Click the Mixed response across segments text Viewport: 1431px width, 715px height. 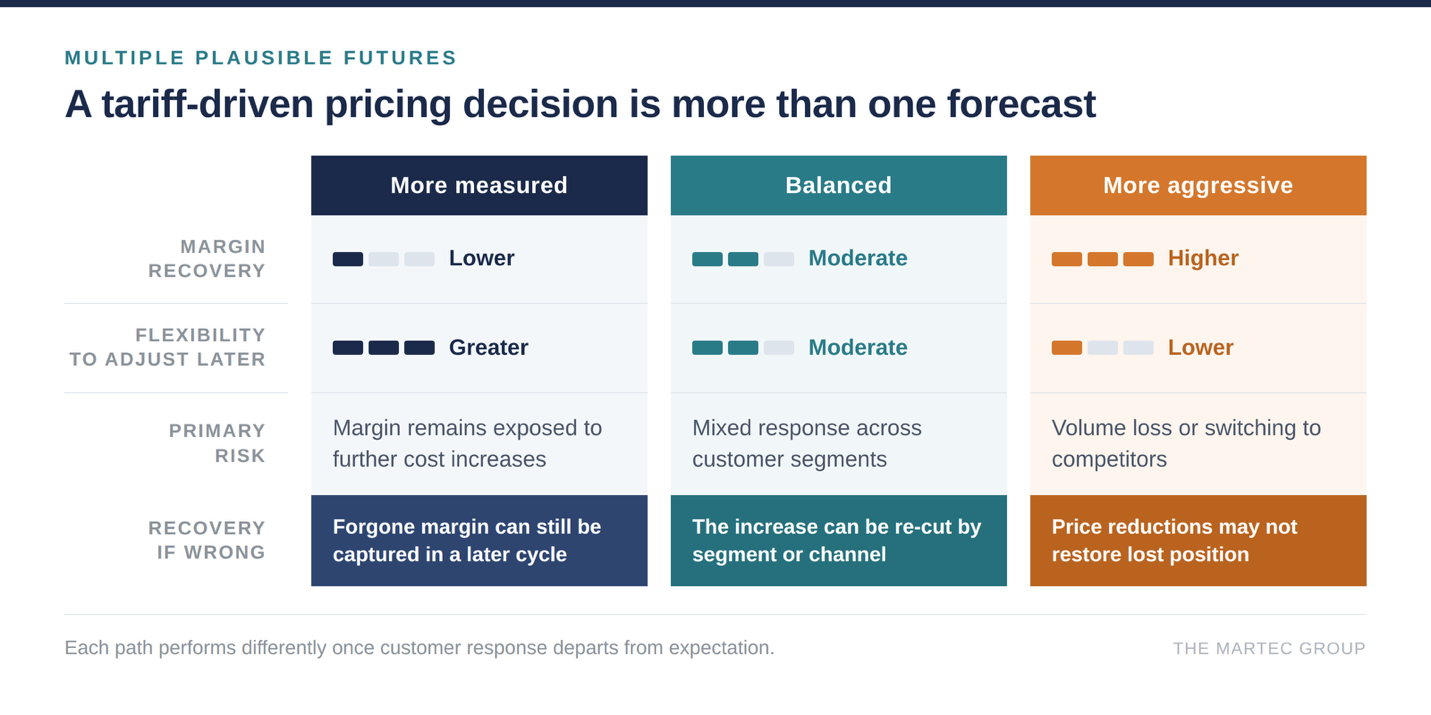[807, 443]
